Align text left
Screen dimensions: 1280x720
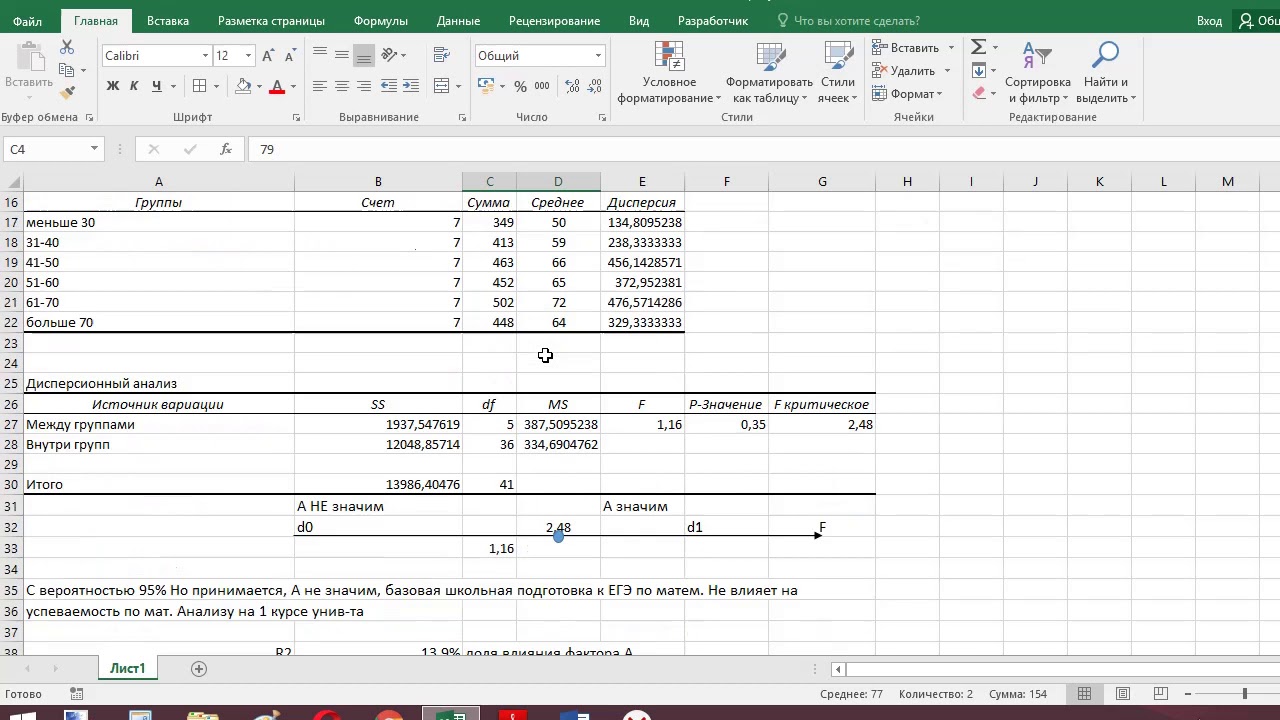click(320, 86)
